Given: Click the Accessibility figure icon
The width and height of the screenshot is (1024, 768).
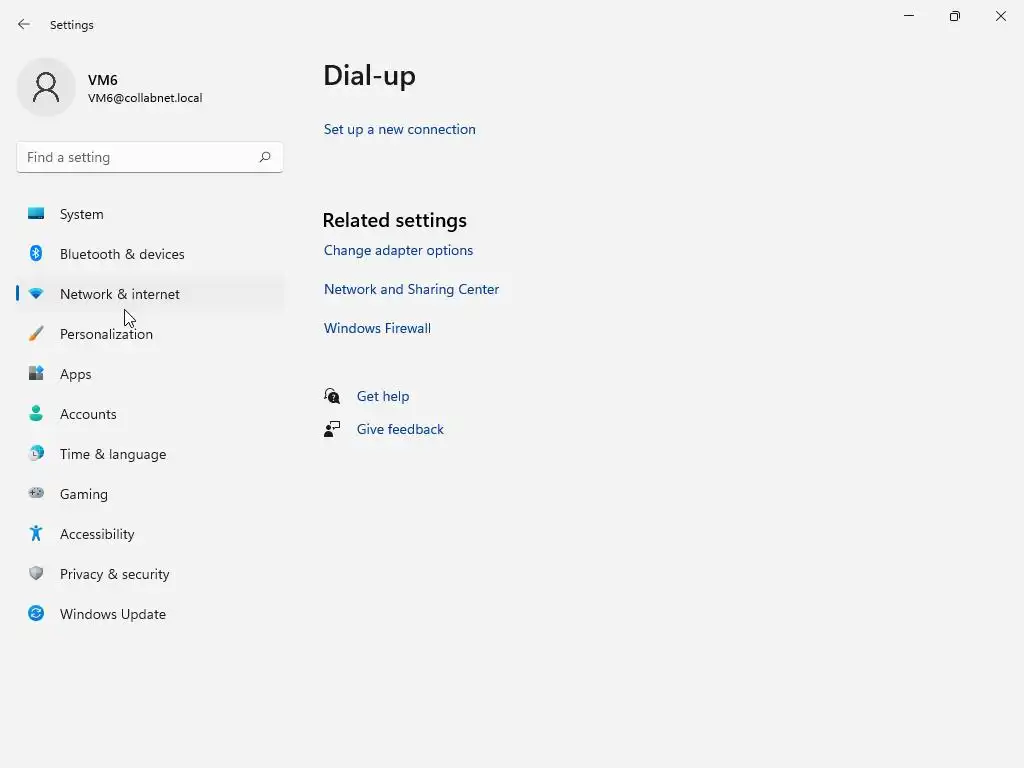Looking at the screenshot, I should click(x=36, y=534).
